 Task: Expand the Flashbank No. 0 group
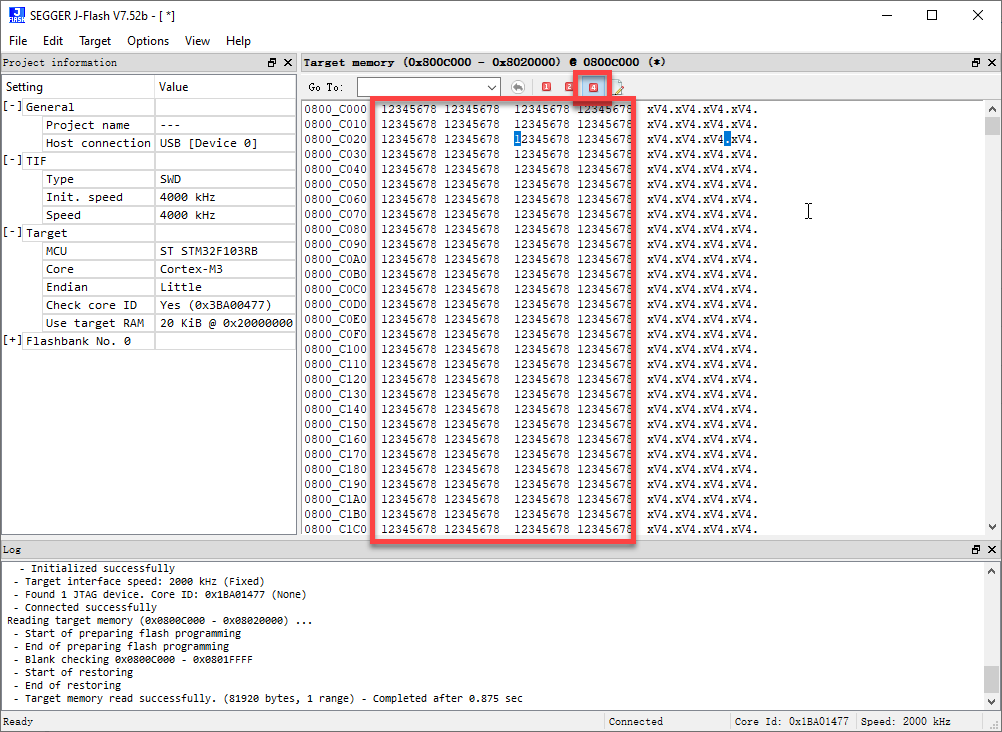pyautogui.click(x=13, y=341)
